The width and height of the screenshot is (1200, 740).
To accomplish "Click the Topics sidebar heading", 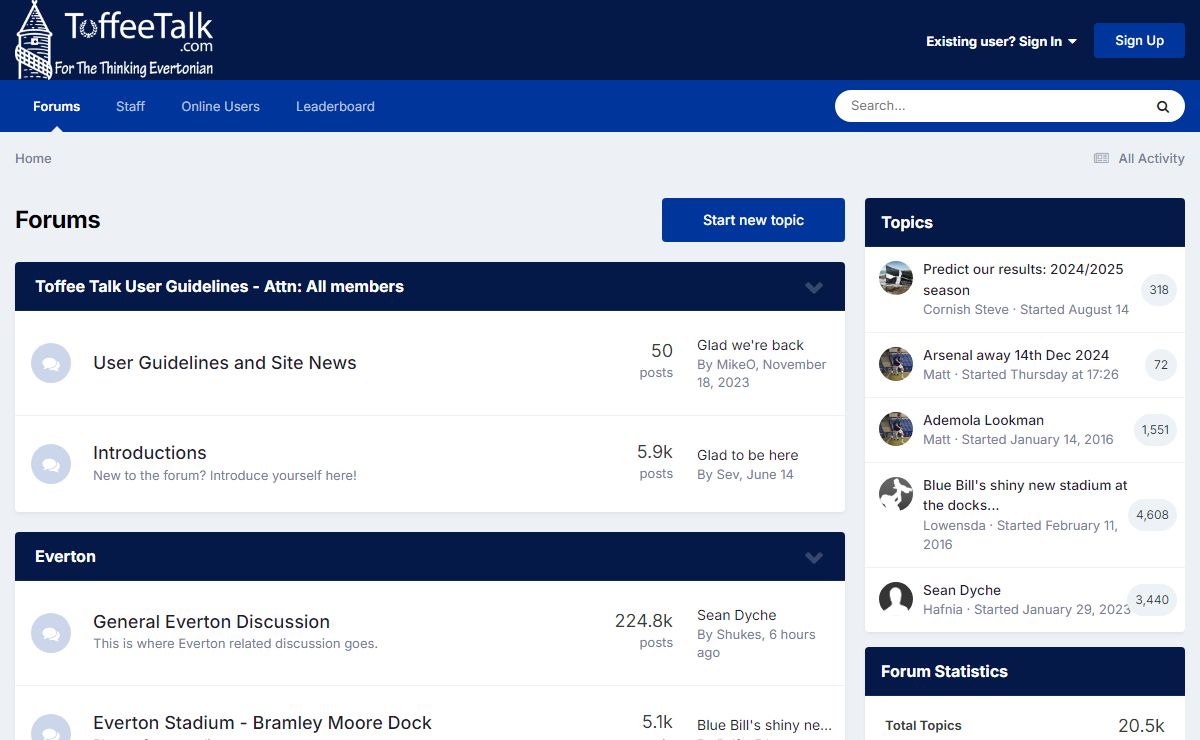I will pos(907,222).
